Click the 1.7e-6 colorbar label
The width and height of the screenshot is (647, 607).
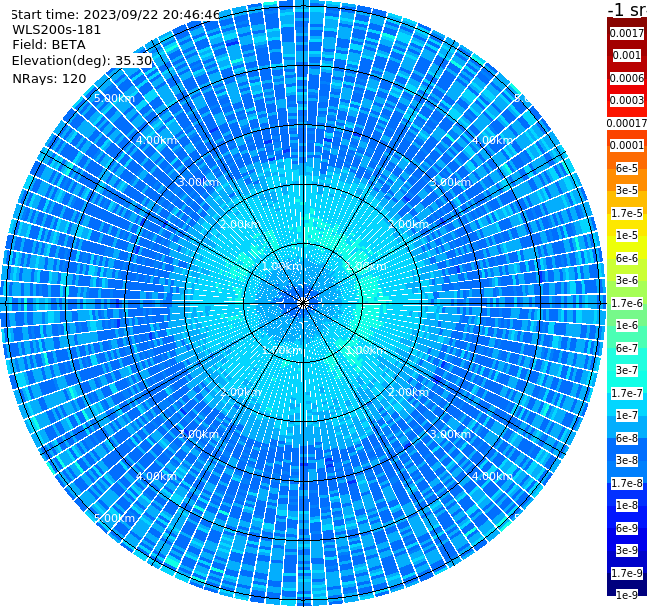coord(627,303)
